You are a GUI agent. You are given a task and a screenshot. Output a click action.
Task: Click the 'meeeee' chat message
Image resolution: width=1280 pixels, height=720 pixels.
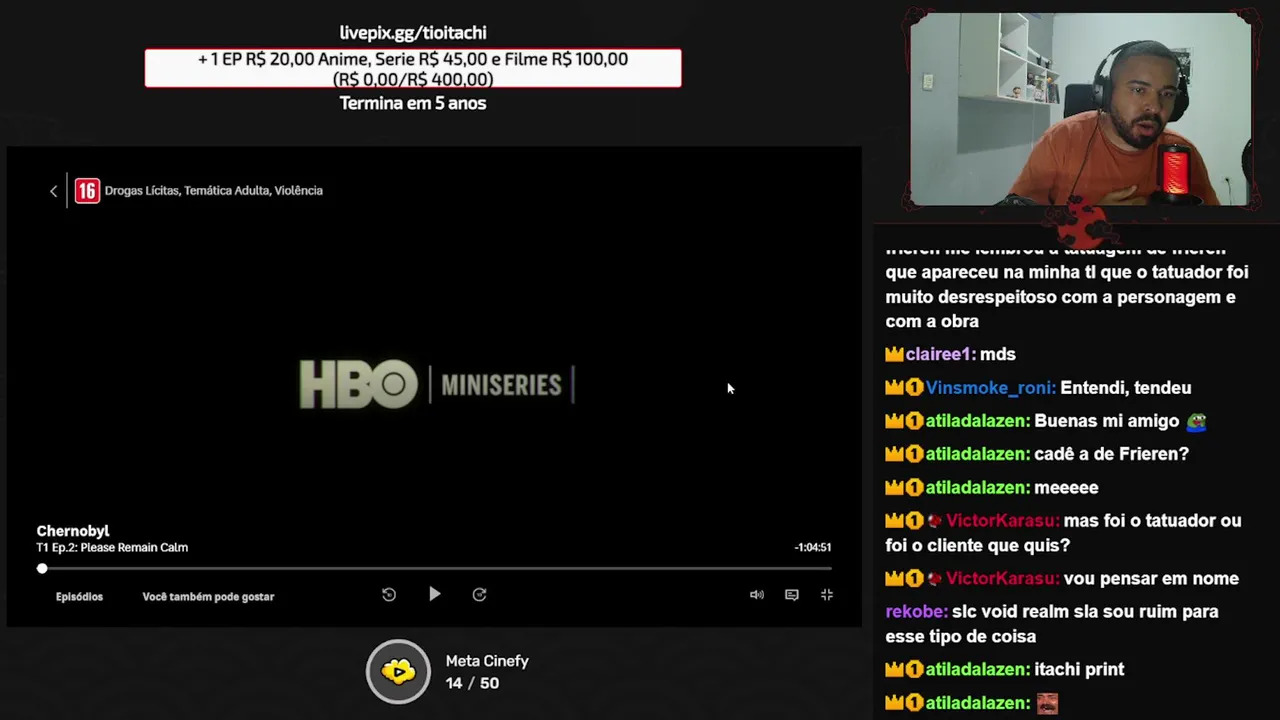point(1066,488)
